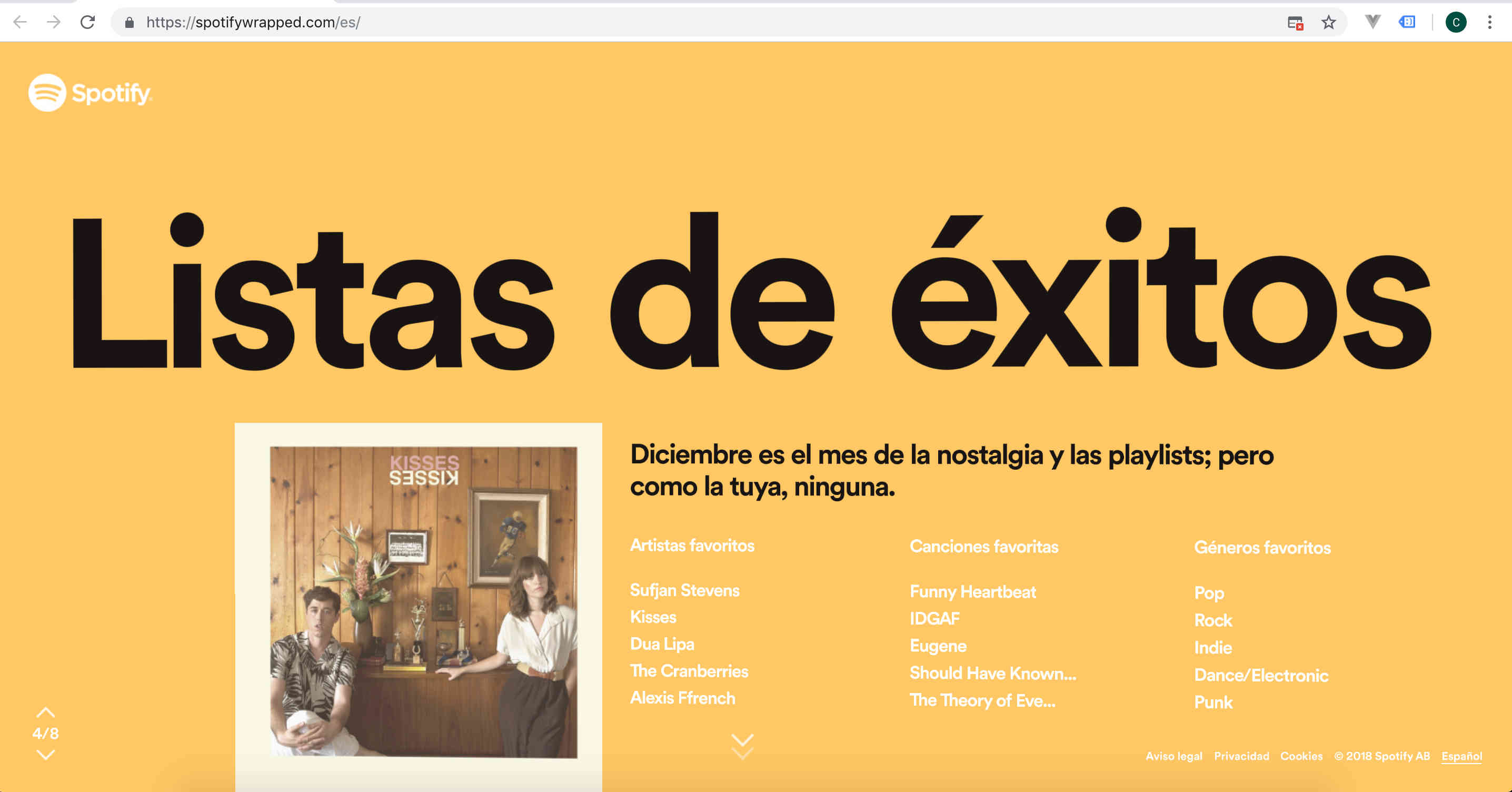Open the Privacidad footer link
The height and width of the screenshot is (792, 1512).
point(1241,756)
